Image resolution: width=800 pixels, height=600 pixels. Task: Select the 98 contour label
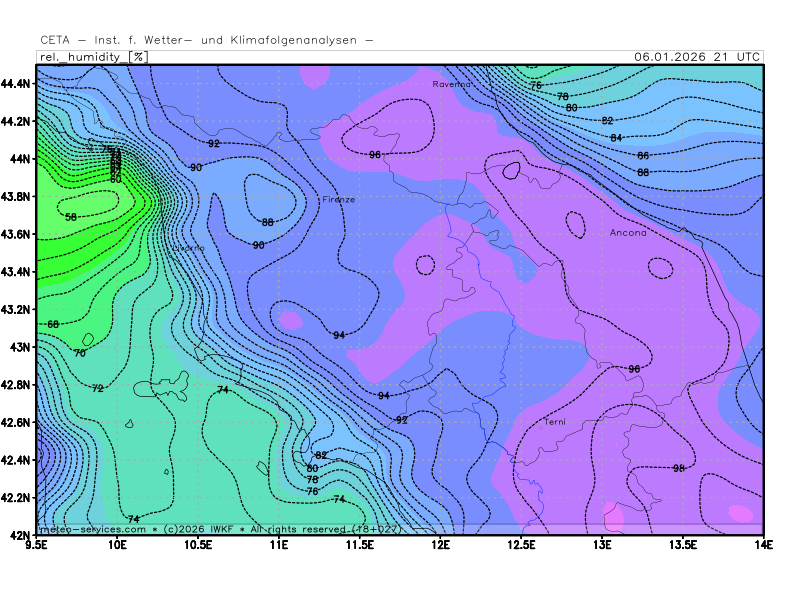click(678, 468)
